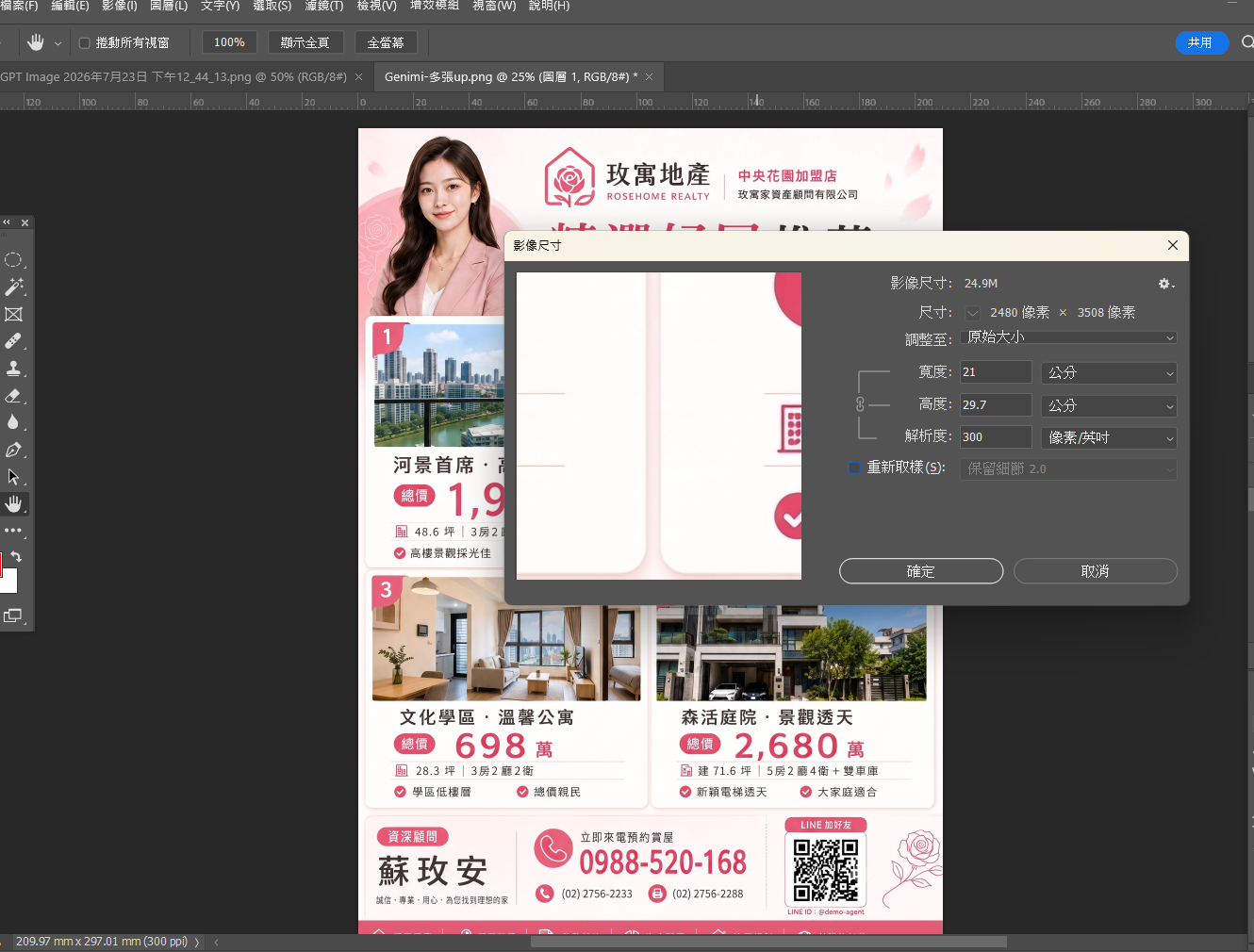Collapse the toolbar with double-arrow icon
This screenshot has height=952, width=1254.
7,222
